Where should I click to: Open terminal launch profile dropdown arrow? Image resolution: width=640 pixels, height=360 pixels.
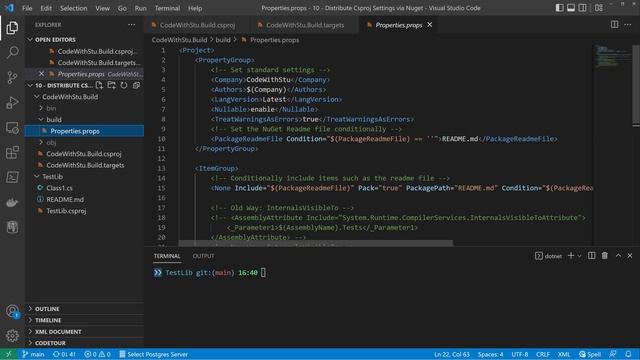point(579,256)
